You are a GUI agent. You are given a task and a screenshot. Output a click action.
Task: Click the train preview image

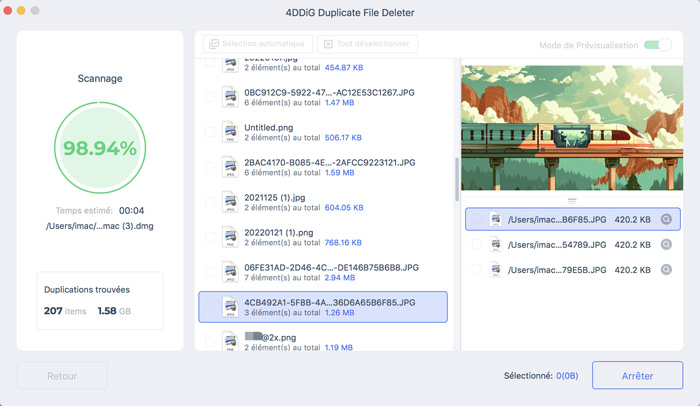pos(572,128)
